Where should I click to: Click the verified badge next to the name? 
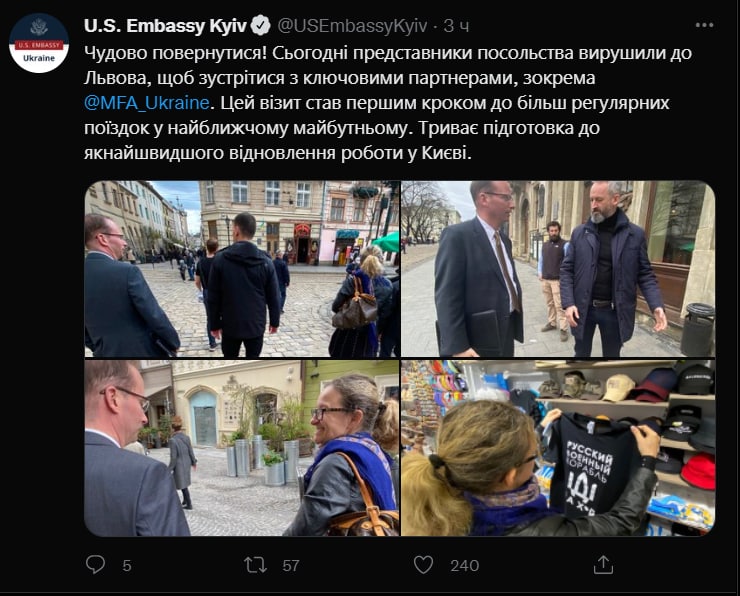coord(260,25)
